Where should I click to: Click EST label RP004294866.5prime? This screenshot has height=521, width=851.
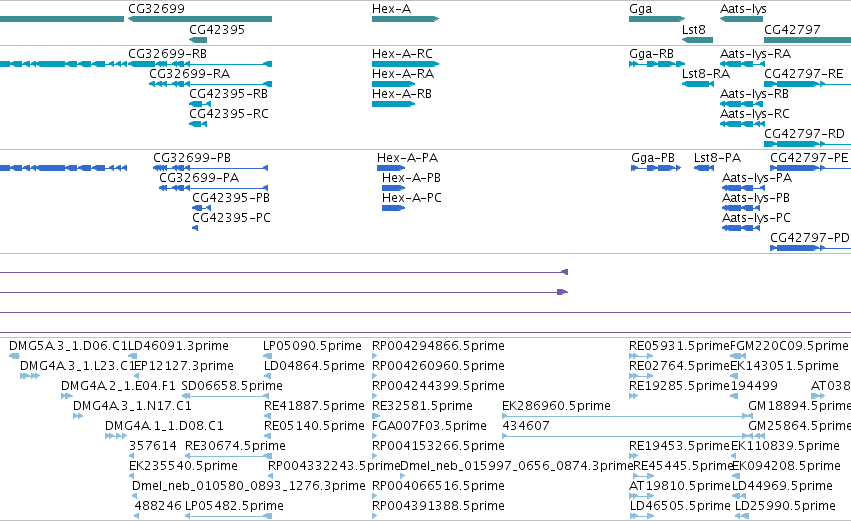point(438,346)
